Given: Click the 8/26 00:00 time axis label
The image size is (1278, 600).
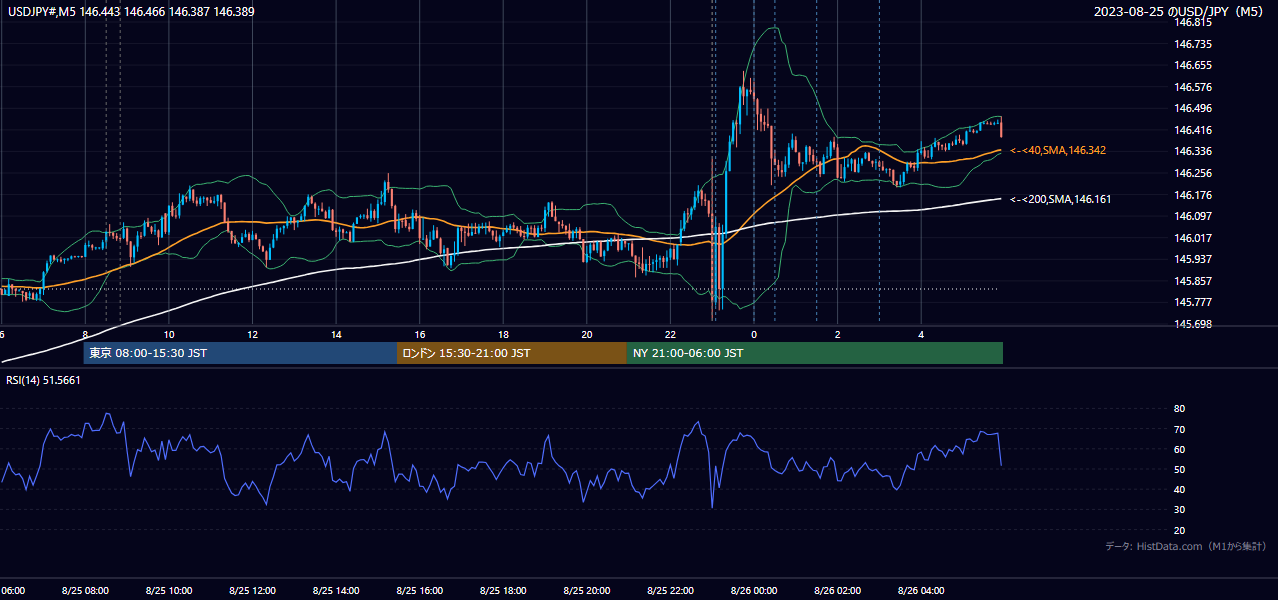Looking at the screenshot, I should (x=754, y=591).
